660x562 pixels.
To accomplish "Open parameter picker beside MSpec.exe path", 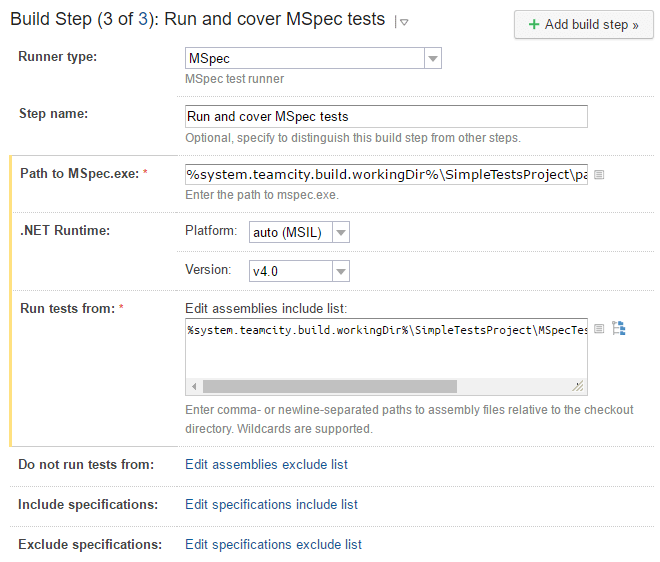I will 599,174.
